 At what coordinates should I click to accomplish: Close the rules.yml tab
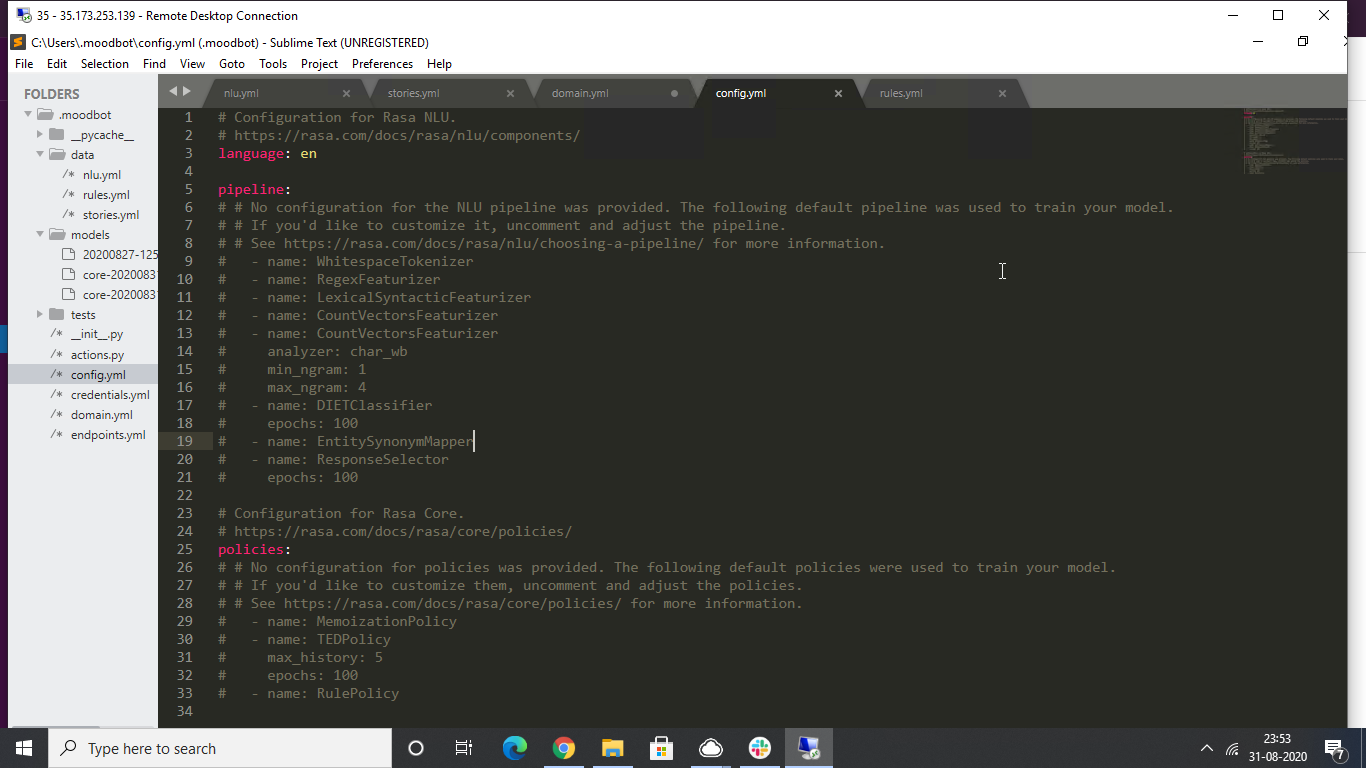(x=1002, y=93)
